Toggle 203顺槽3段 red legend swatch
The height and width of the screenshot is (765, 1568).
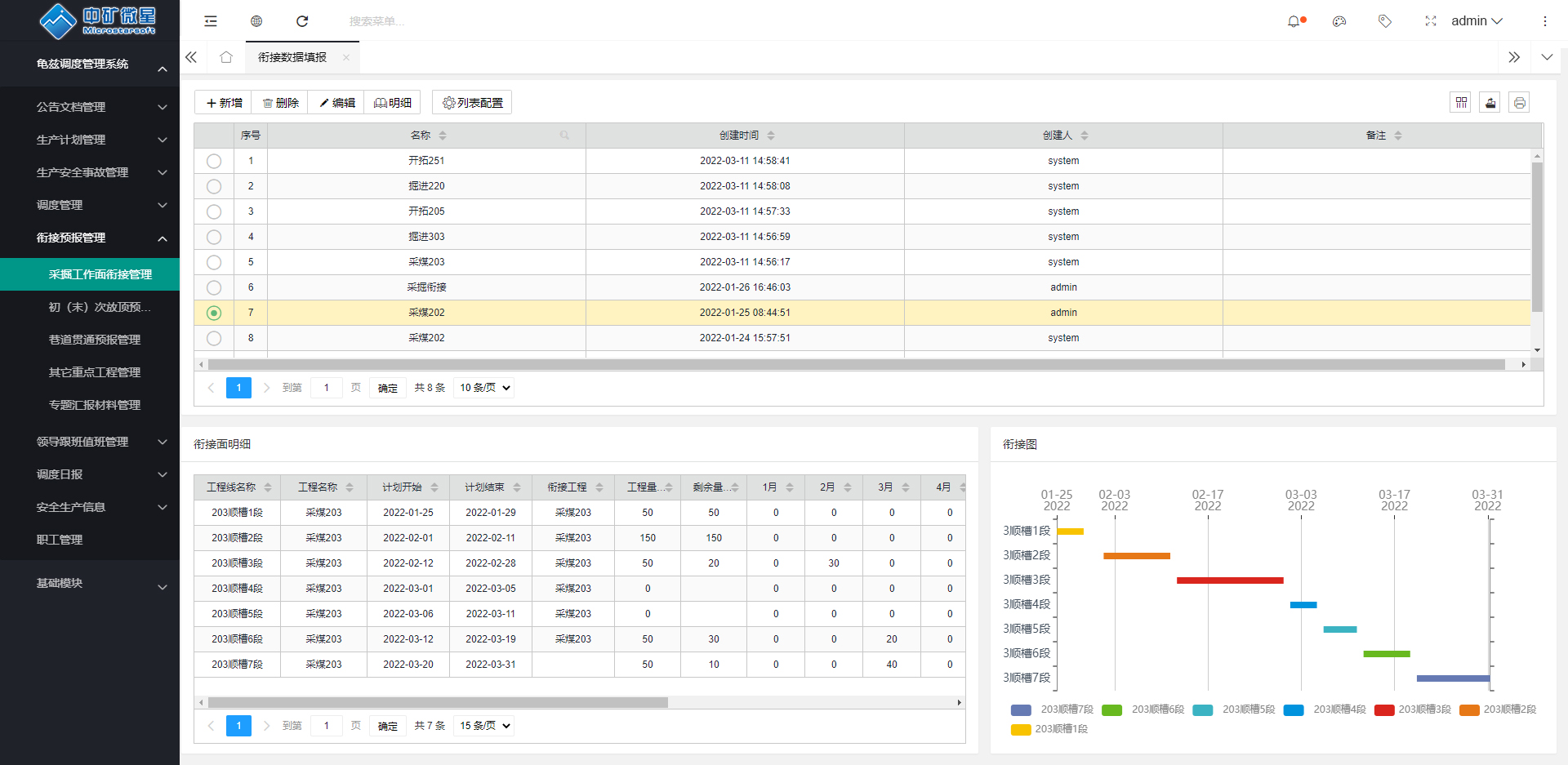point(1384,710)
